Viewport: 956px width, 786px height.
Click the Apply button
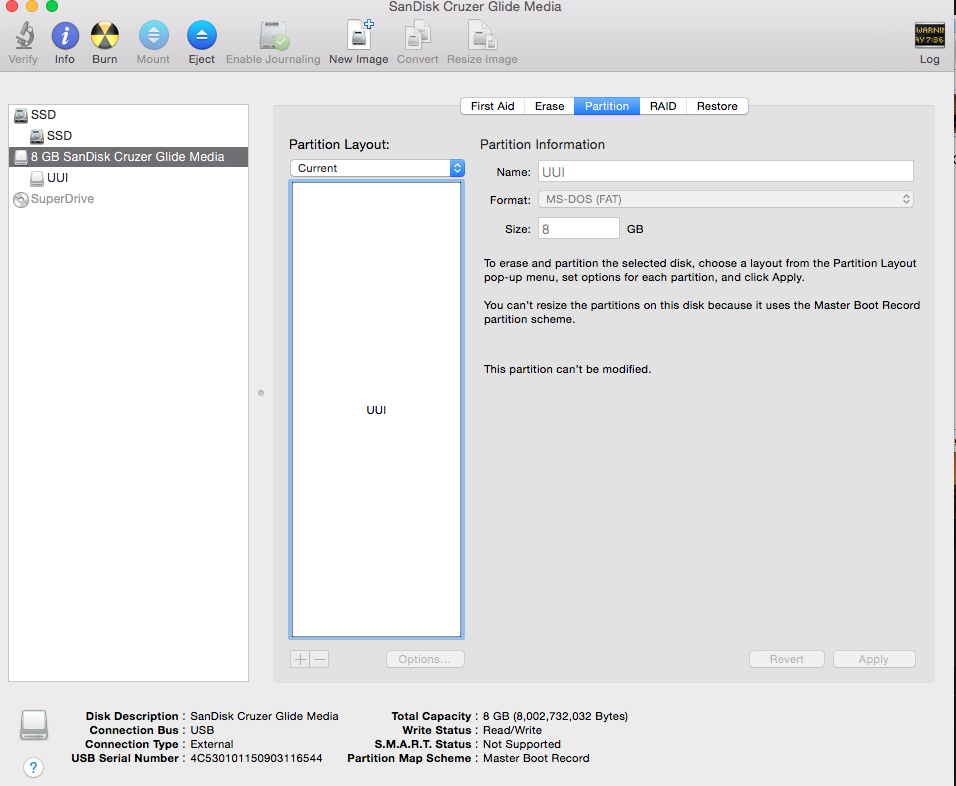pos(874,659)
